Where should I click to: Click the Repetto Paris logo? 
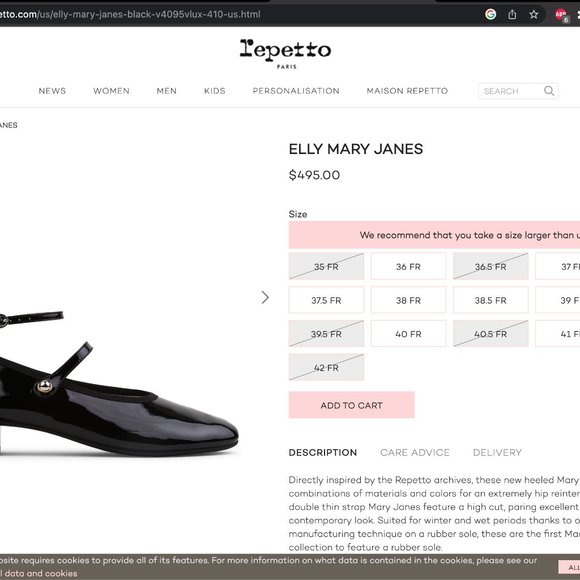(286, 54)
